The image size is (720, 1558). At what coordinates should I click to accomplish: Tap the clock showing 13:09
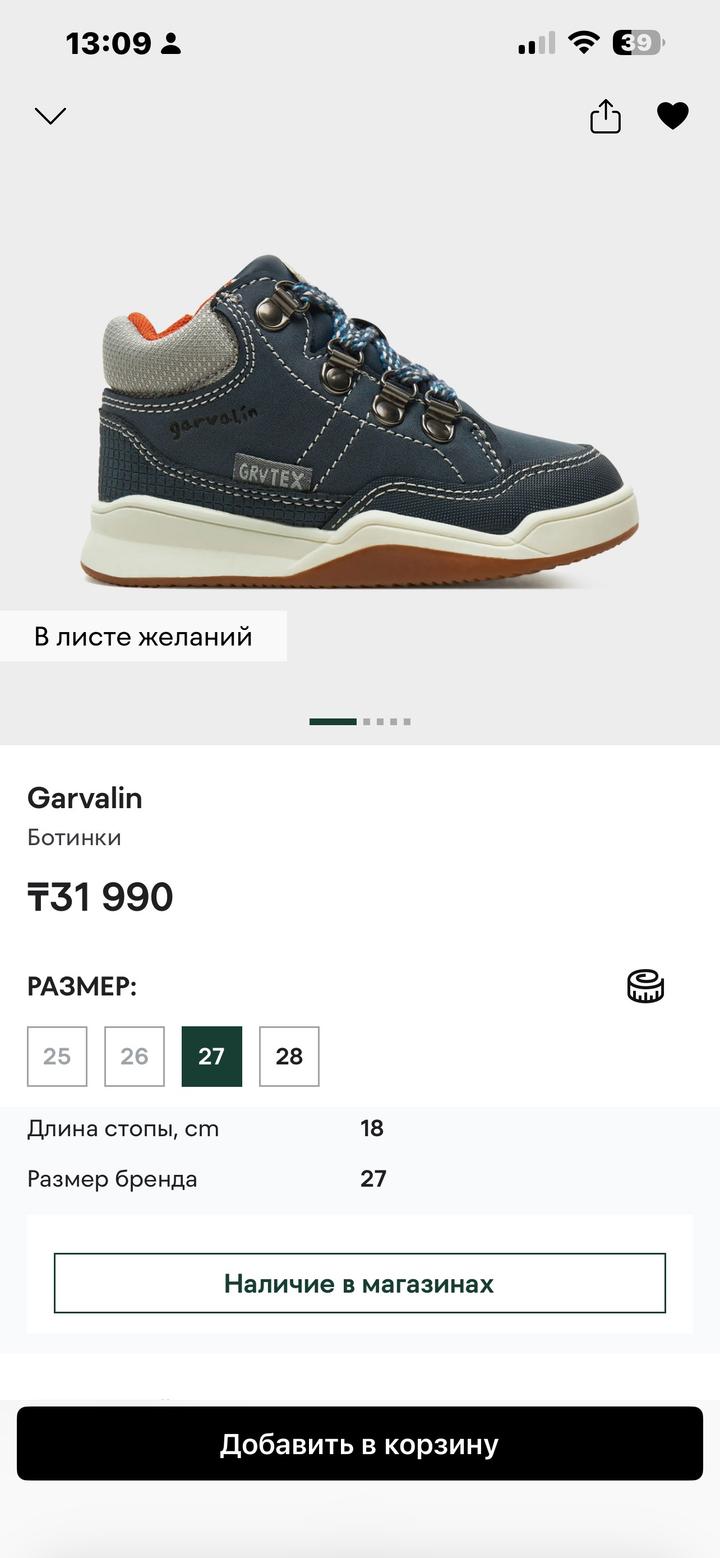(109, 43)
